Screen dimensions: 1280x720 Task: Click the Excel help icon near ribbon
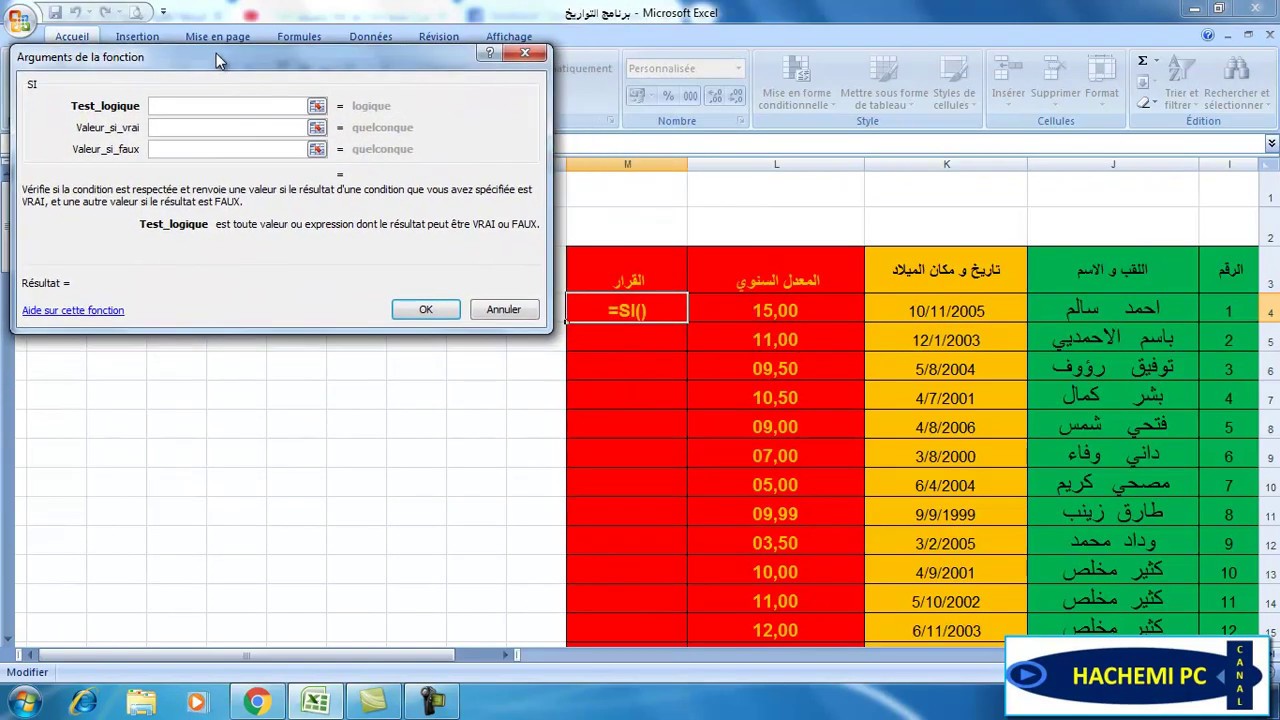(x=1208, y=36)
